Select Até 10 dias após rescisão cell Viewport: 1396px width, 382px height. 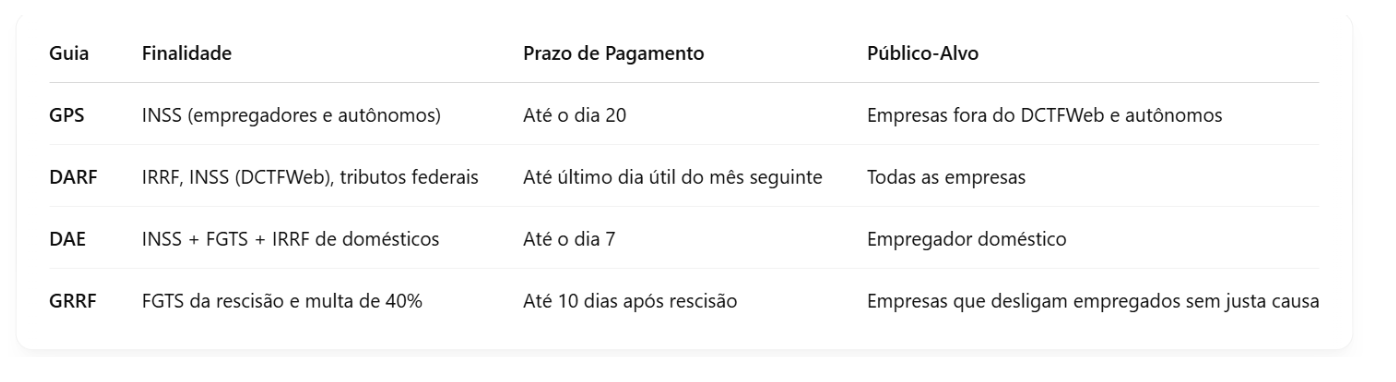631,300
